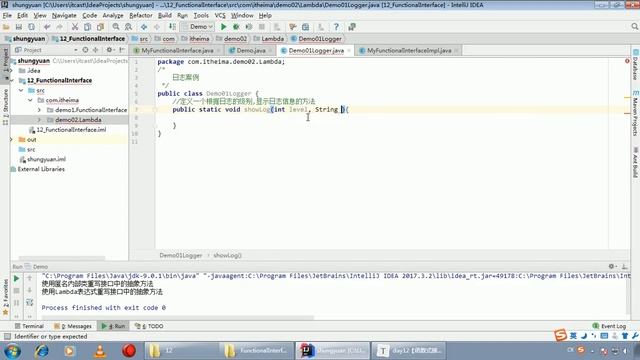Expand demo1.FunctionalInterface package

click(x=39, y=110)
